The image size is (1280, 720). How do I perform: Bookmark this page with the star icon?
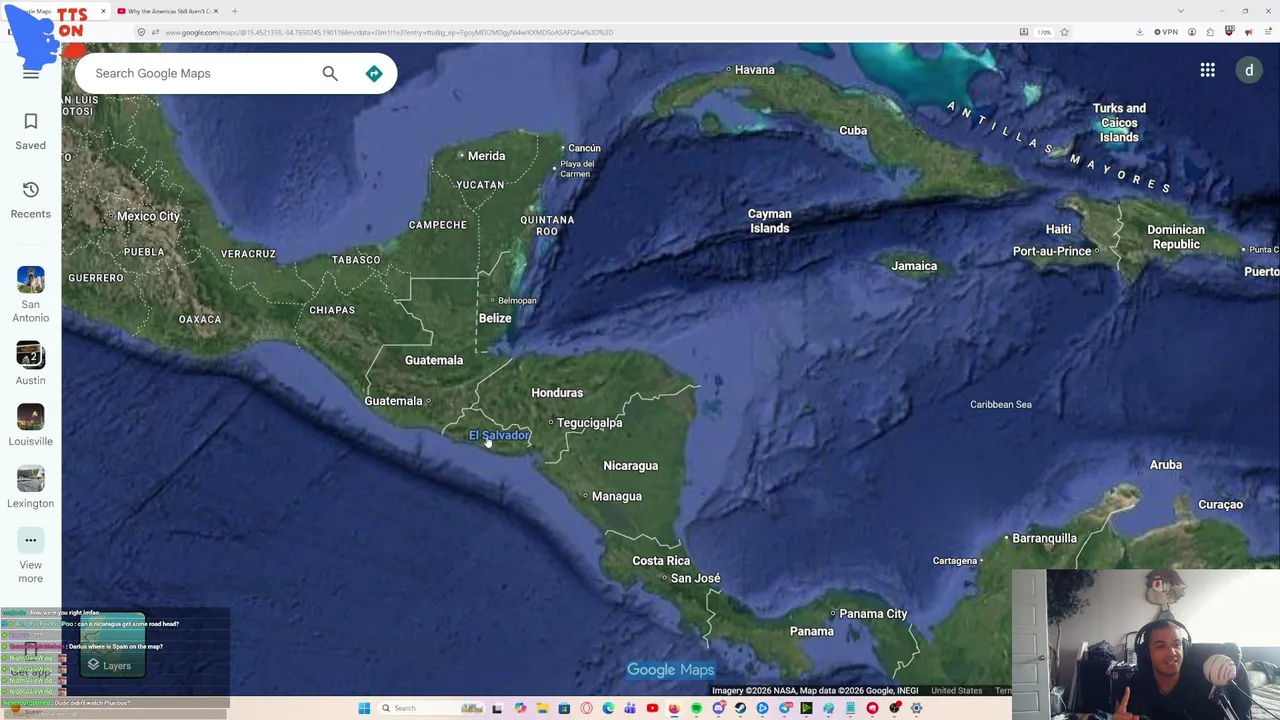point(1064,32)
